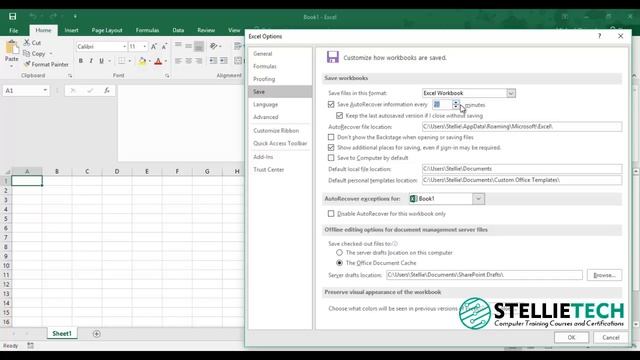Click the Save icon in the Quick Access Toolbar
The image size is (640, 360).
point(13,17)
